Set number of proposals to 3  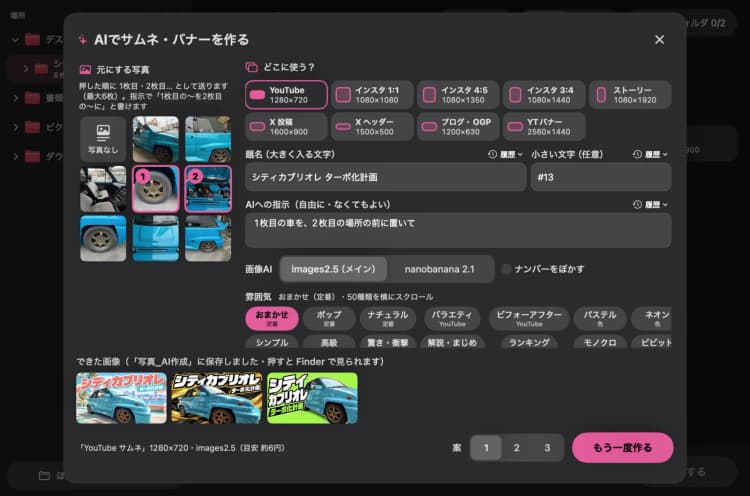point(547,448)
